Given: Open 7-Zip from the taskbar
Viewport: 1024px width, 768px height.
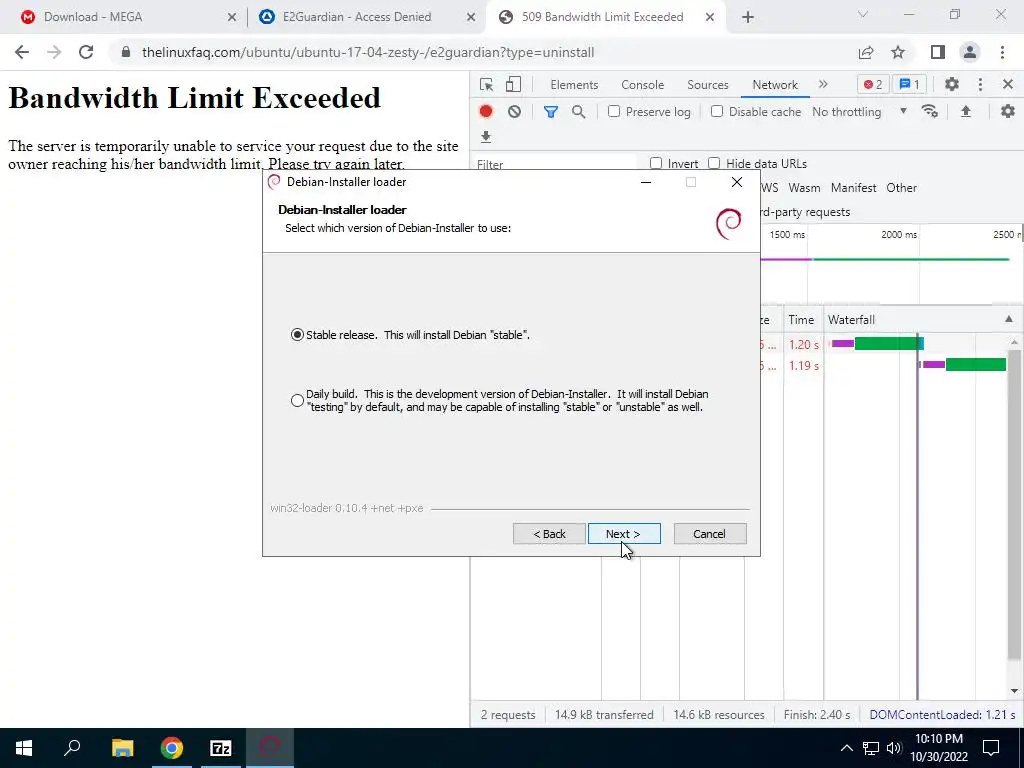Looking at the screenshot, I should point(221,748).
